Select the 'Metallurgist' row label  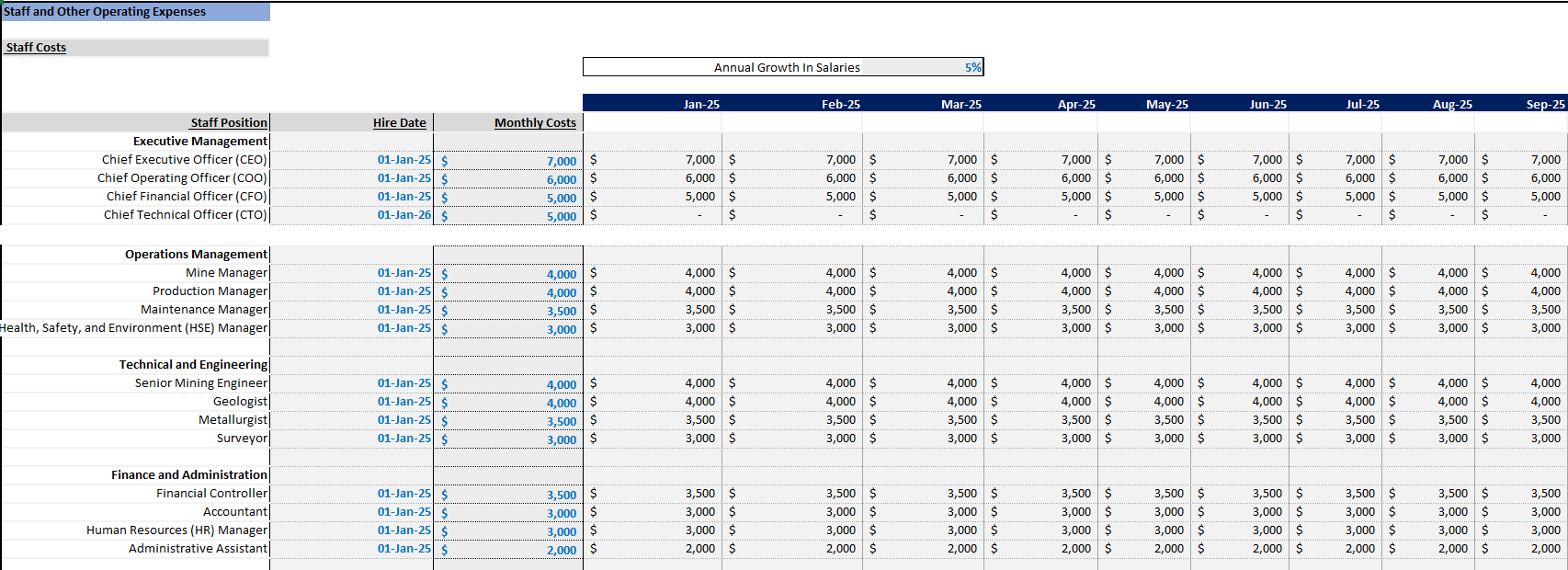click(233, 419)
